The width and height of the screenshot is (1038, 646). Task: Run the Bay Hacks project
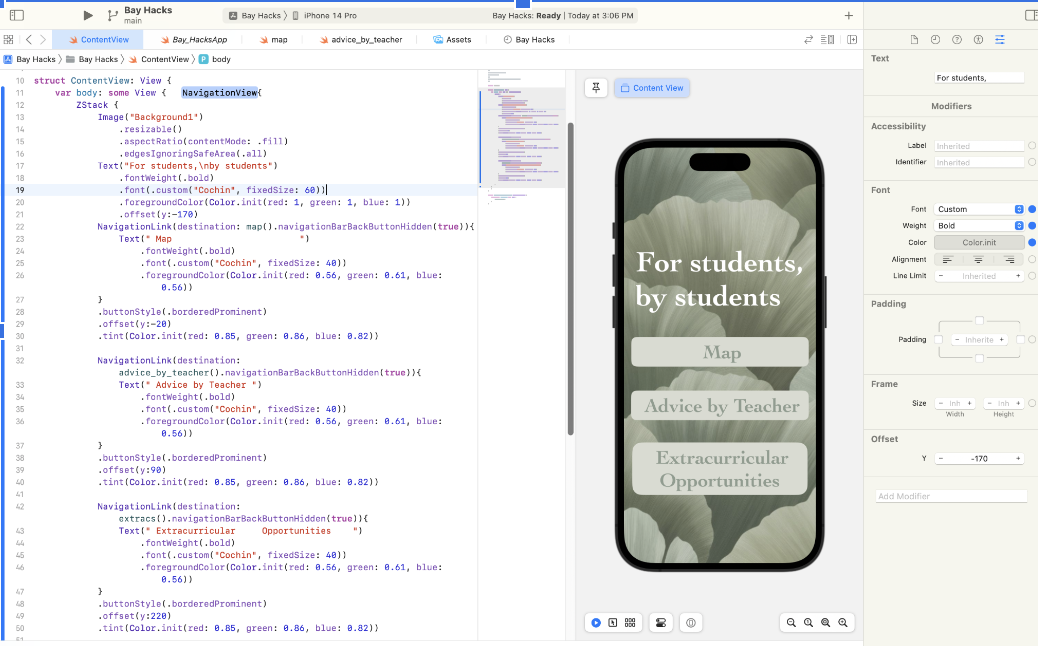click(x=88, y=15)
